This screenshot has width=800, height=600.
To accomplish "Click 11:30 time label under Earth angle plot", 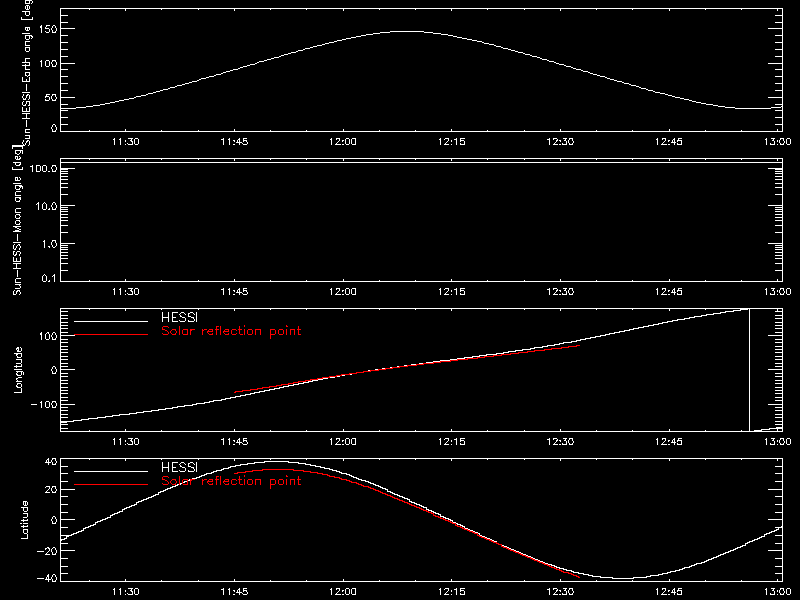I will click(x=126, y=141).
